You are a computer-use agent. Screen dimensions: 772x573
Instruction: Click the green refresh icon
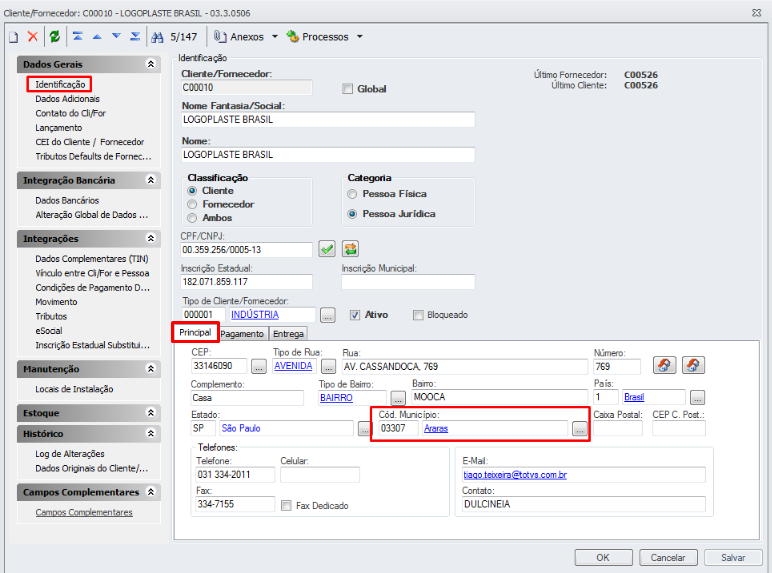55,36
